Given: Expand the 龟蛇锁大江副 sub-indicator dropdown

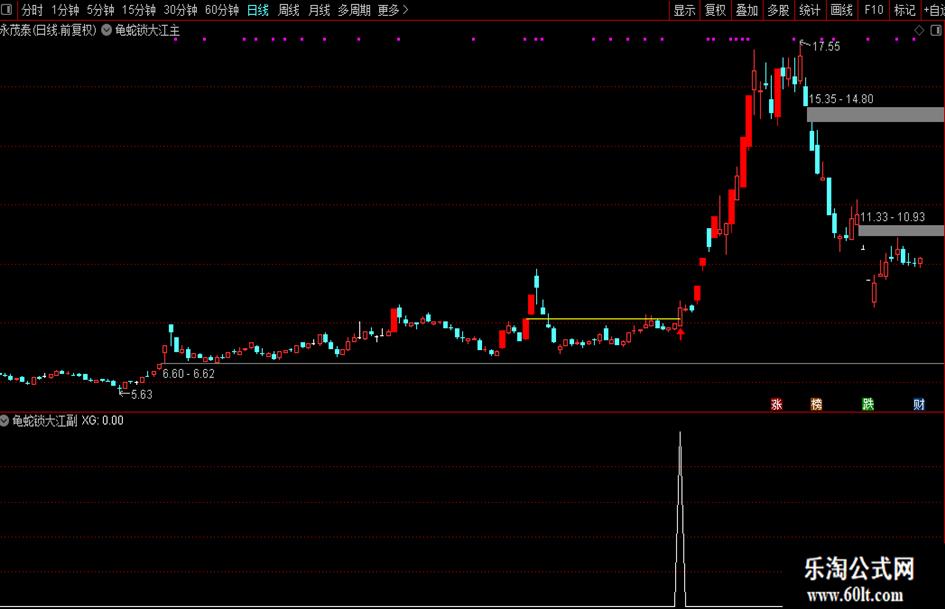Looking at the screenshot, I should [x=4, y=420].
